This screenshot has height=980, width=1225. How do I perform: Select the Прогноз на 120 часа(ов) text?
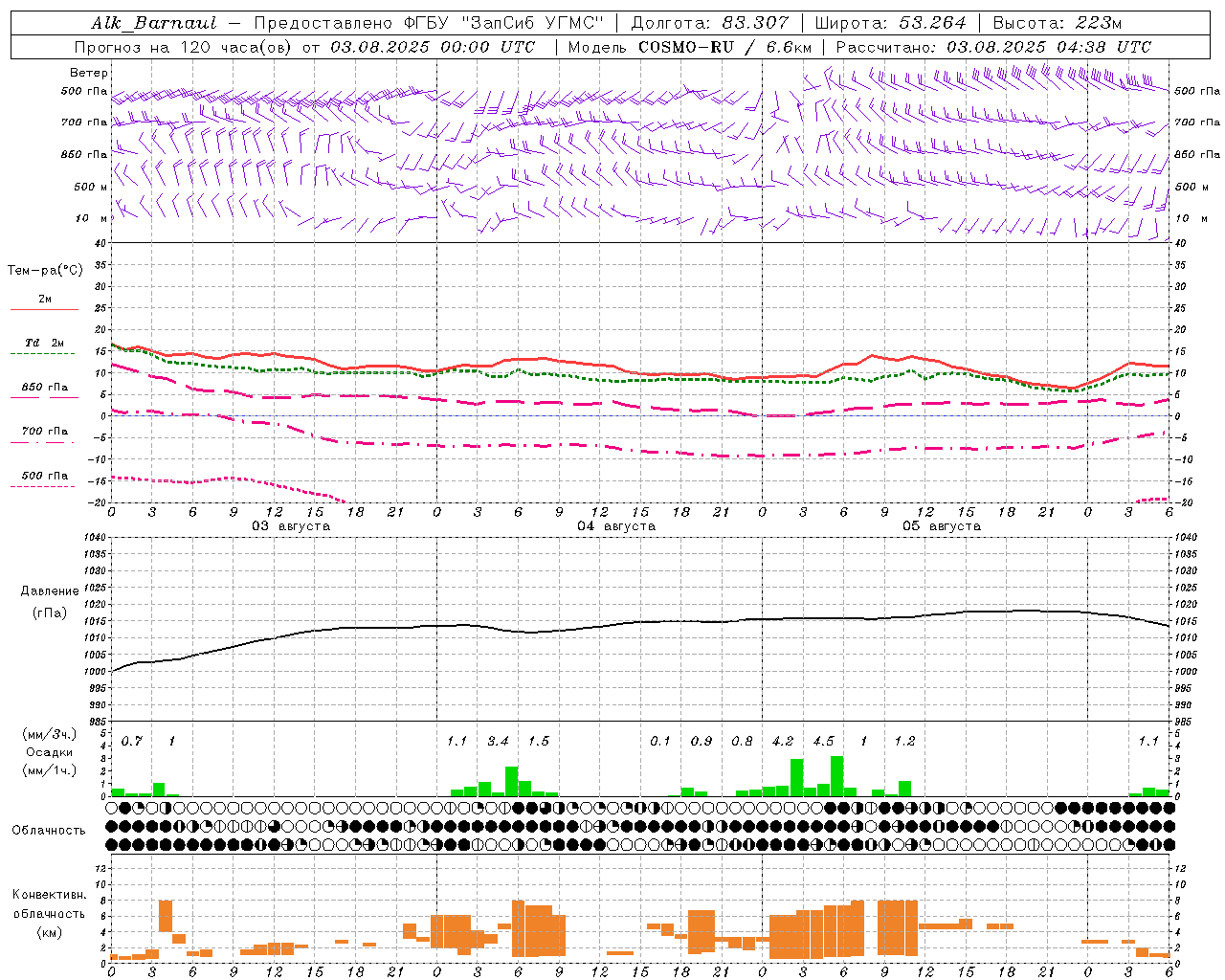pos(184,47)
